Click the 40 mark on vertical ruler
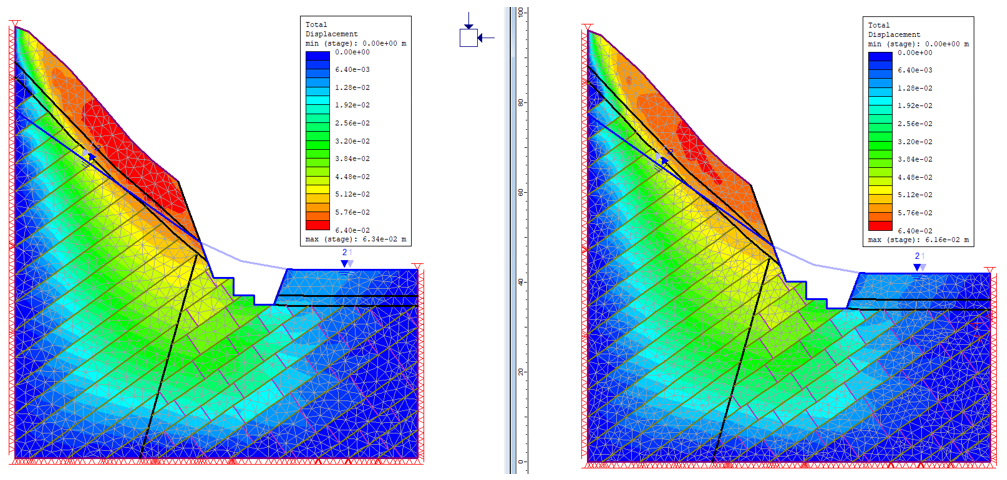Viewport: 1007px width, 480px height. point(520,282)
